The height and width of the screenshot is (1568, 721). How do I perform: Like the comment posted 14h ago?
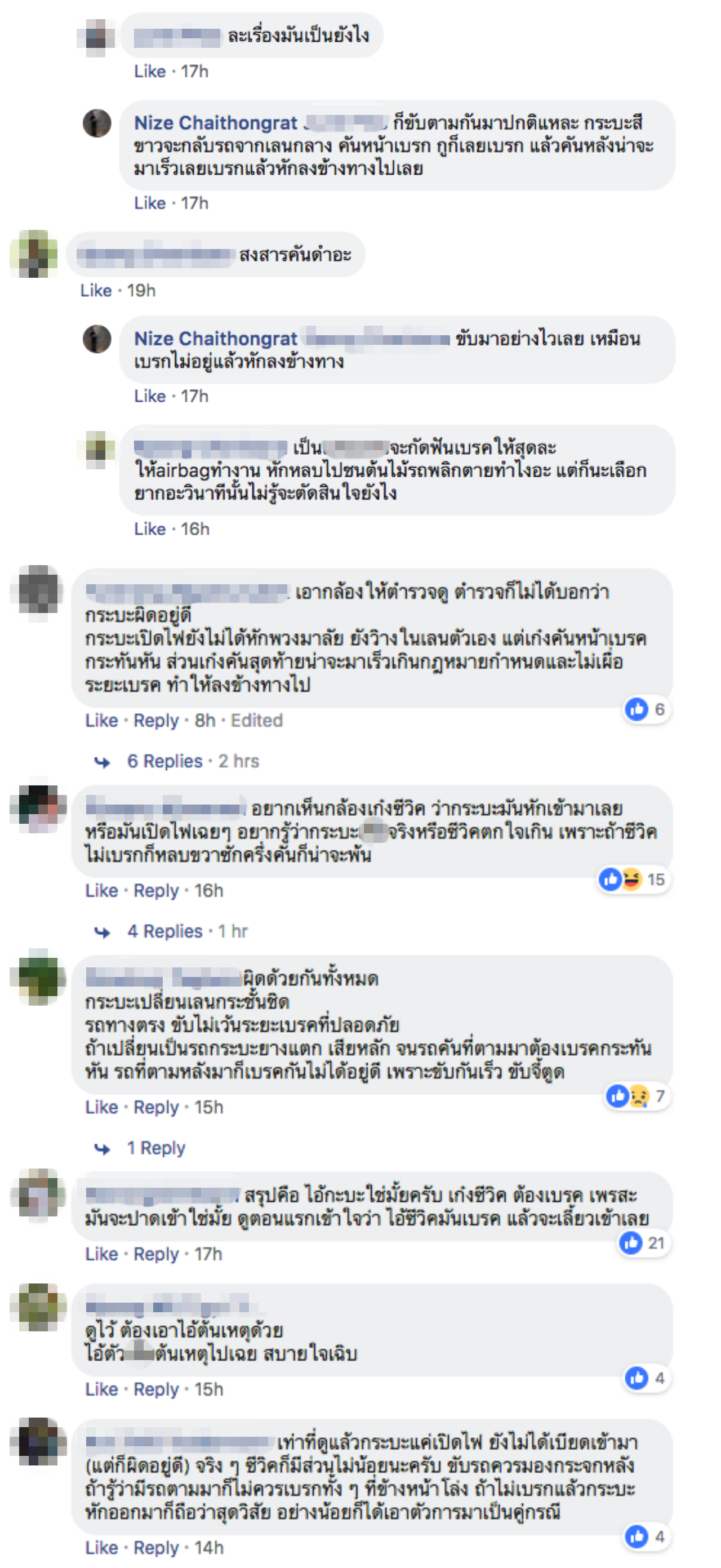coord(101,1548)
